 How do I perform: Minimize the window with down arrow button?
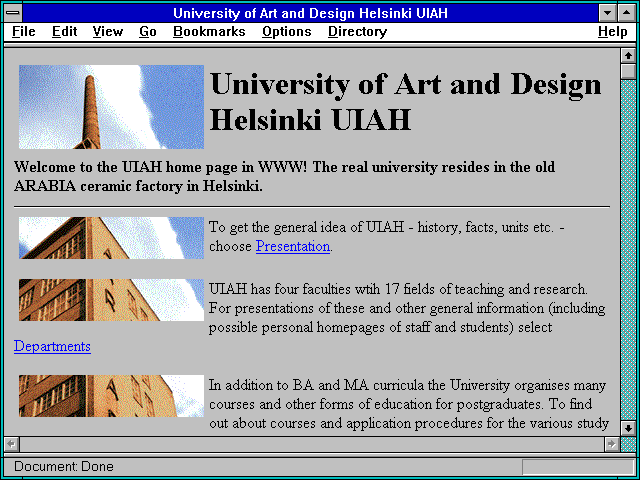pos(607,13)
